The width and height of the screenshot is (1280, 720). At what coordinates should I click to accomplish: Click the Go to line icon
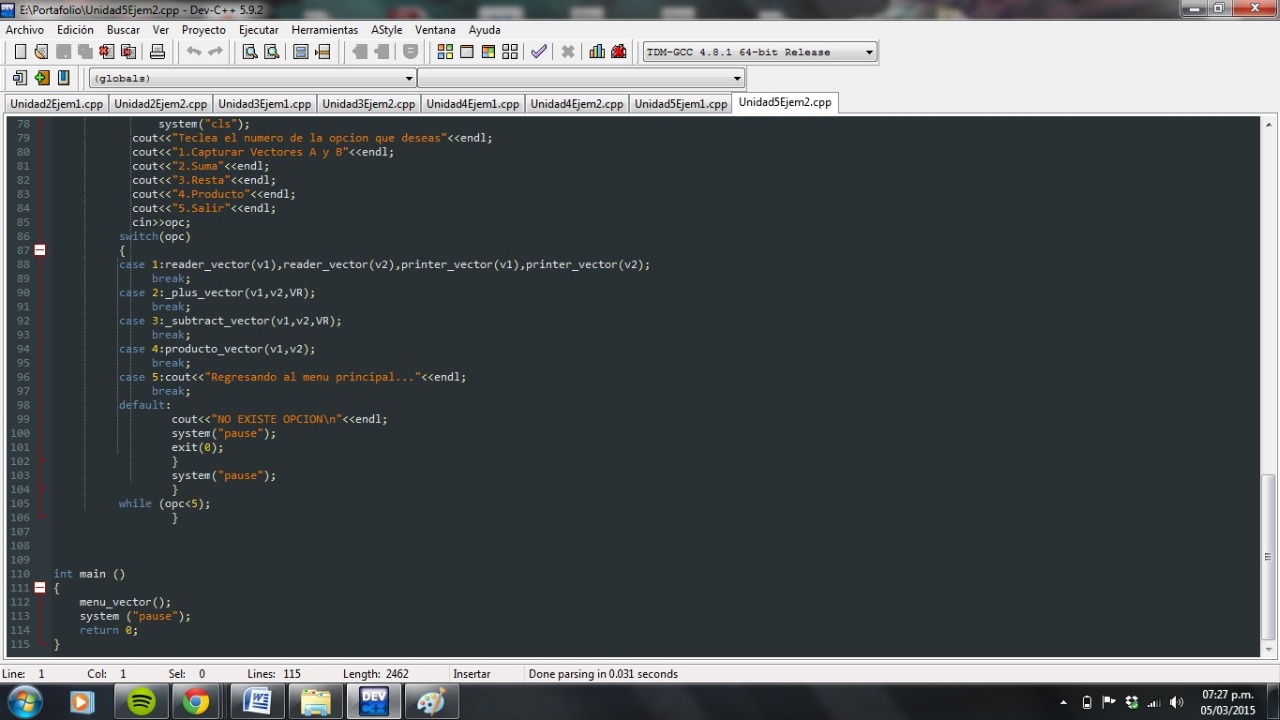click(x=322, y=52)
